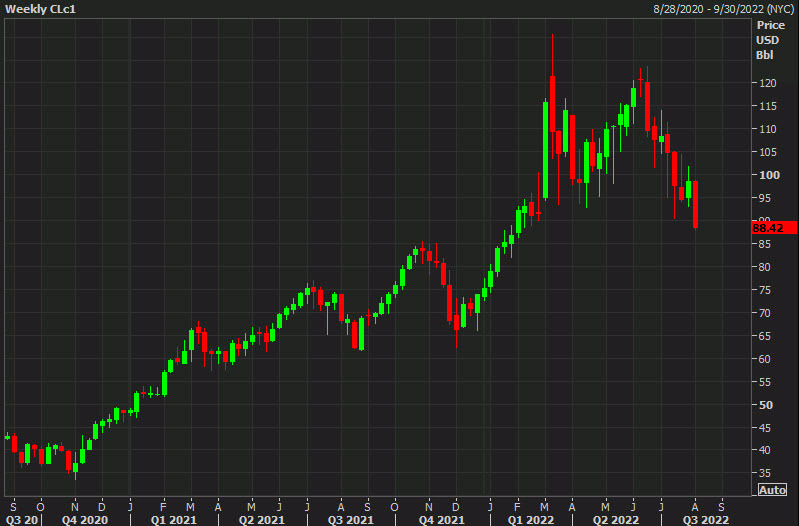Select the Q4 2021 quarter label
Viewport: 799px width, 526px height.
tap(442, 520)
